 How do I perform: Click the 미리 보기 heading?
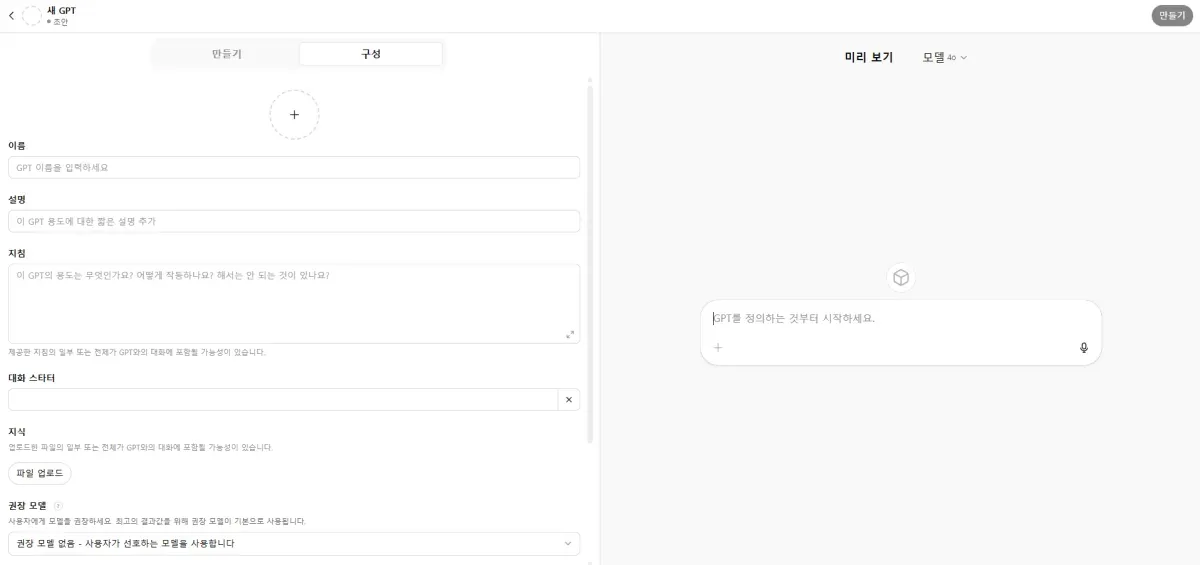869,57
